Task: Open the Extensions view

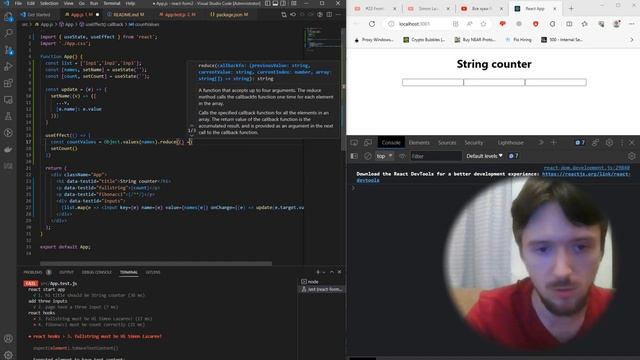Action: (8, 83)
